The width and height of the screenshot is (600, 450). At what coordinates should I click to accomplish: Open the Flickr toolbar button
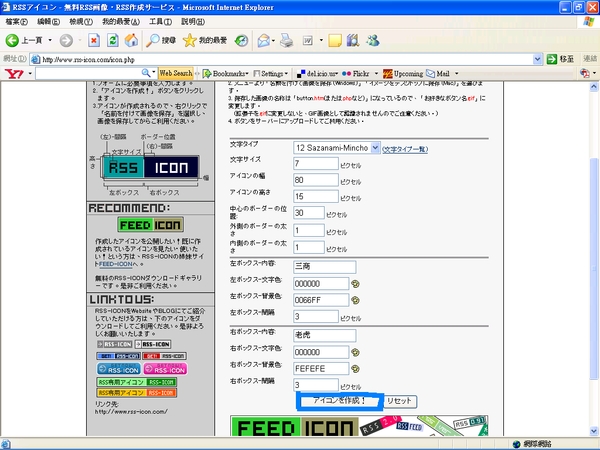point(356,73)
